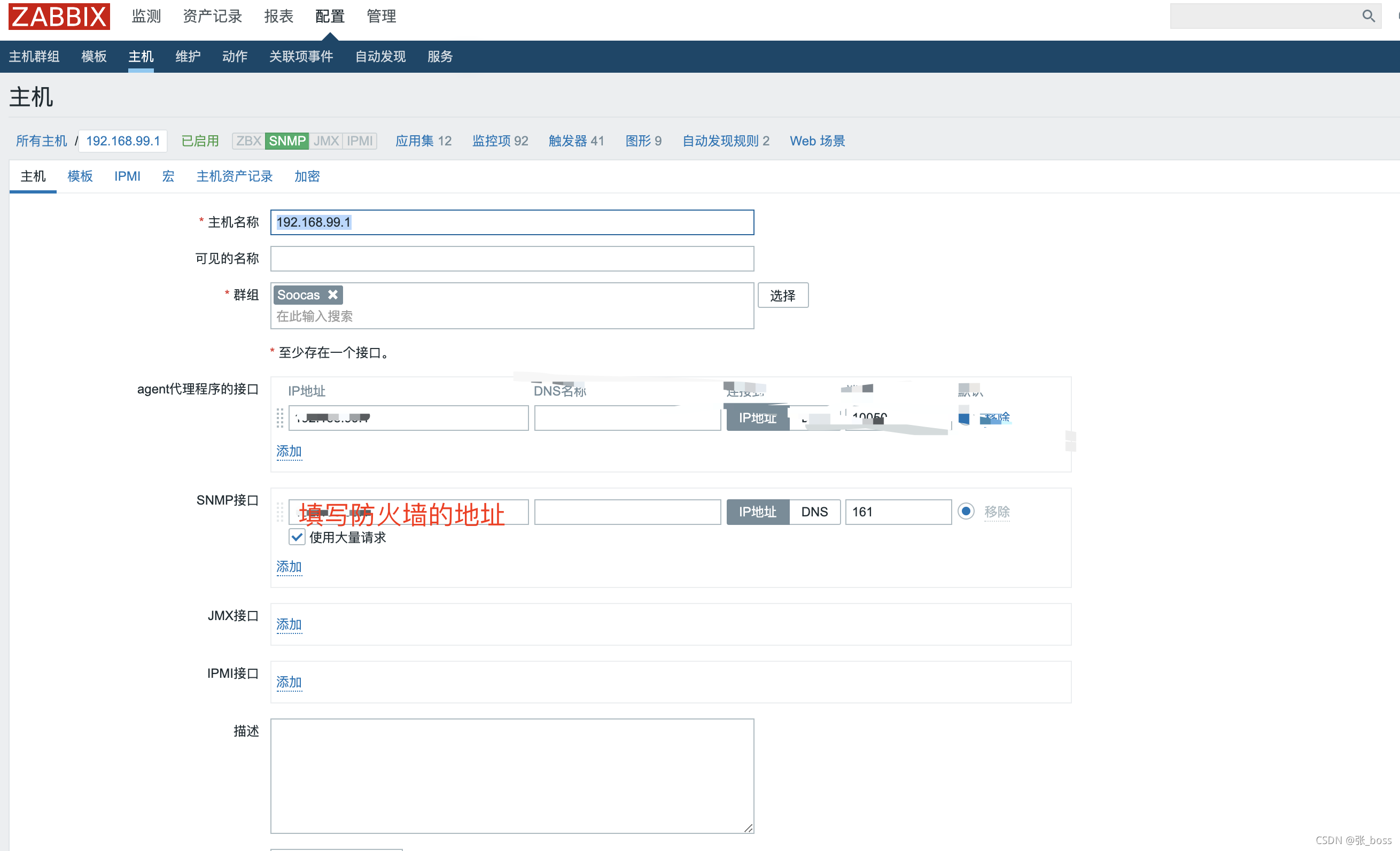The image size is (1400, 851).
Task: Open Web 场景 link
Action: coord(817,141)
